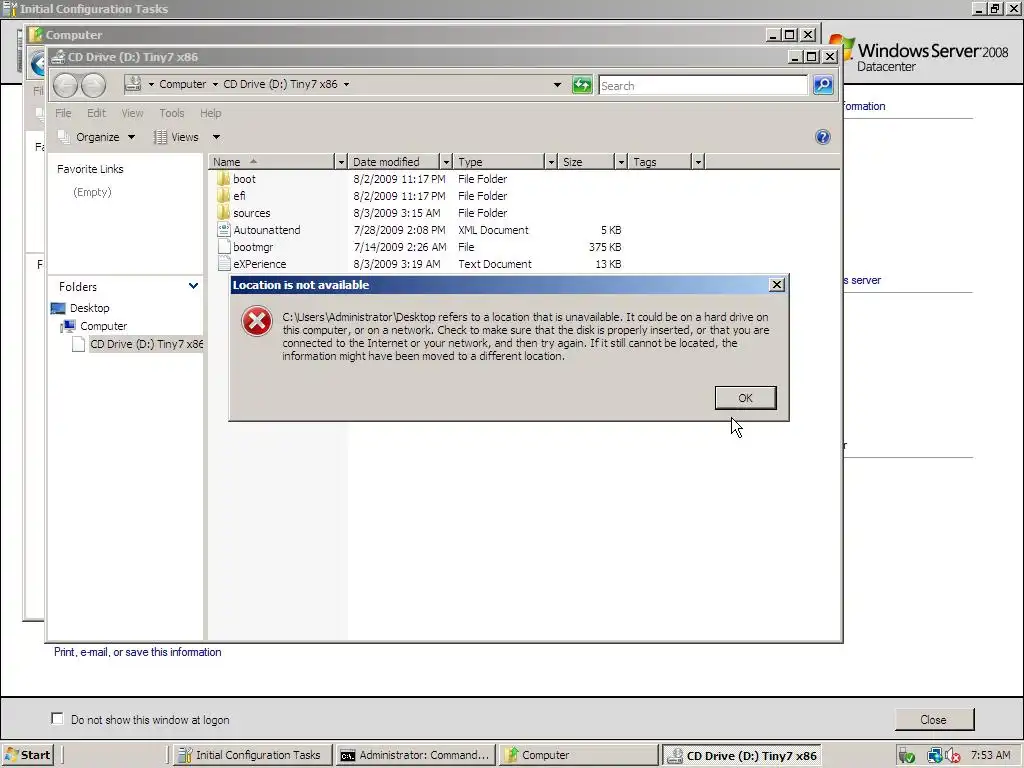Select the sources folder icon
1024x768 pixels.
[x=223, y=212]
